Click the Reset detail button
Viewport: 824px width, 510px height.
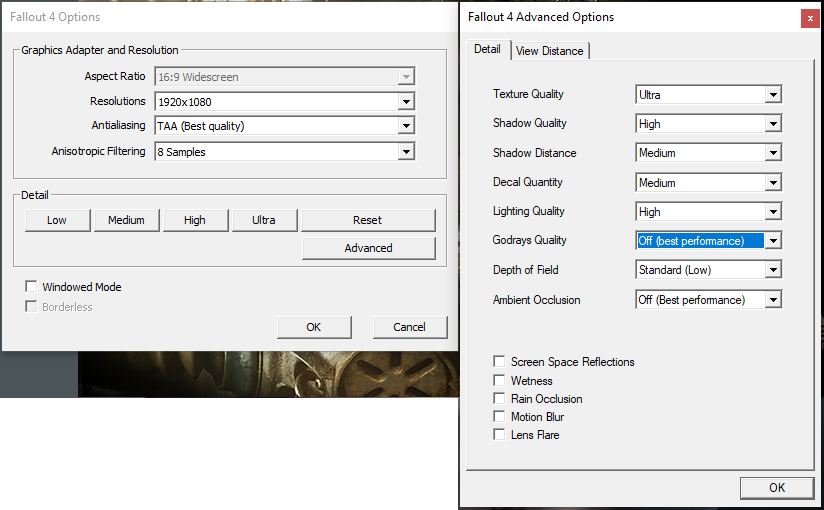[x=368, y=220]
